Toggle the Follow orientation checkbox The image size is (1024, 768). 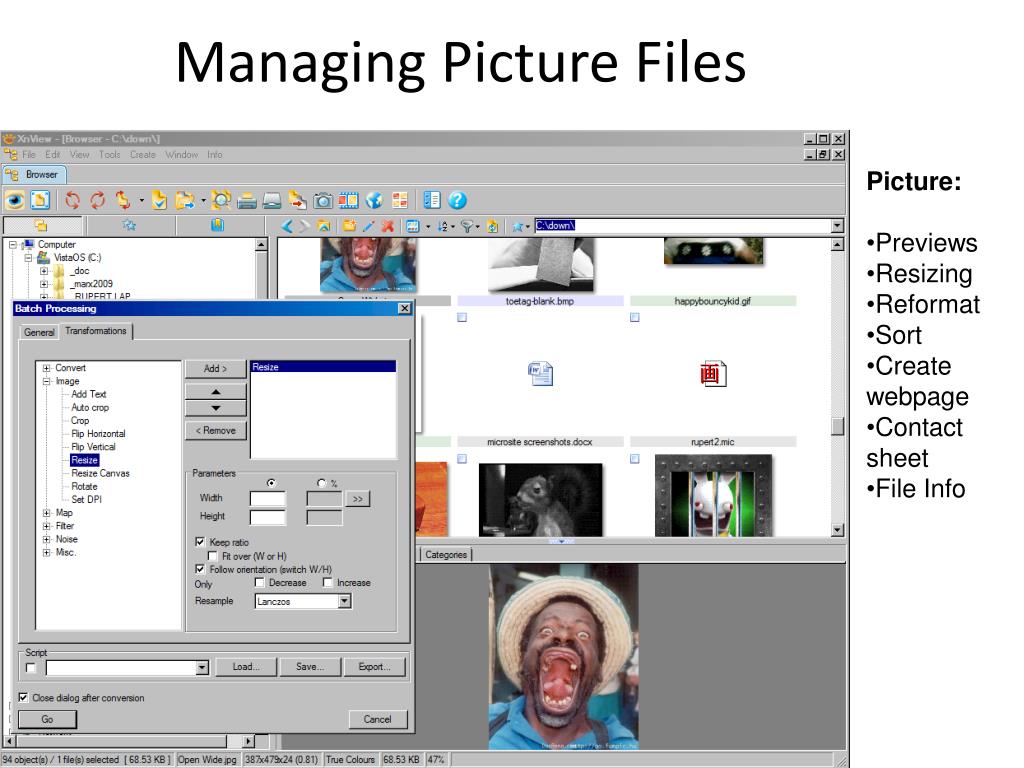click(200, 569)
